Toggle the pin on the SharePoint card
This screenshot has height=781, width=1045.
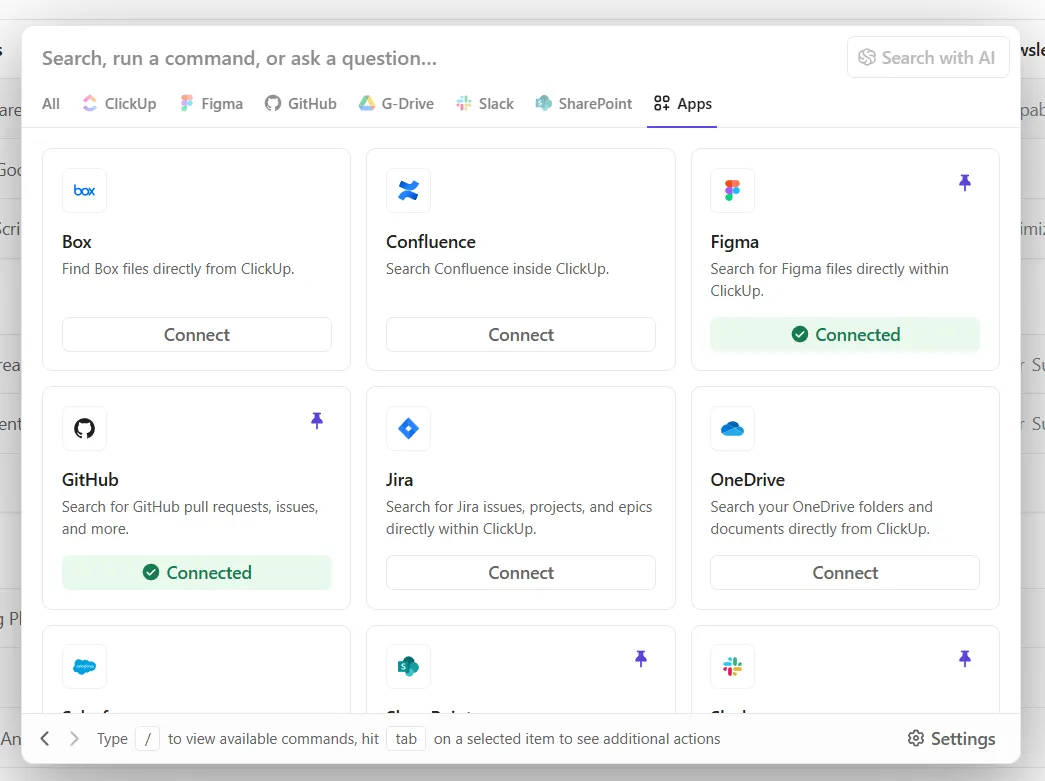[640, 659]
